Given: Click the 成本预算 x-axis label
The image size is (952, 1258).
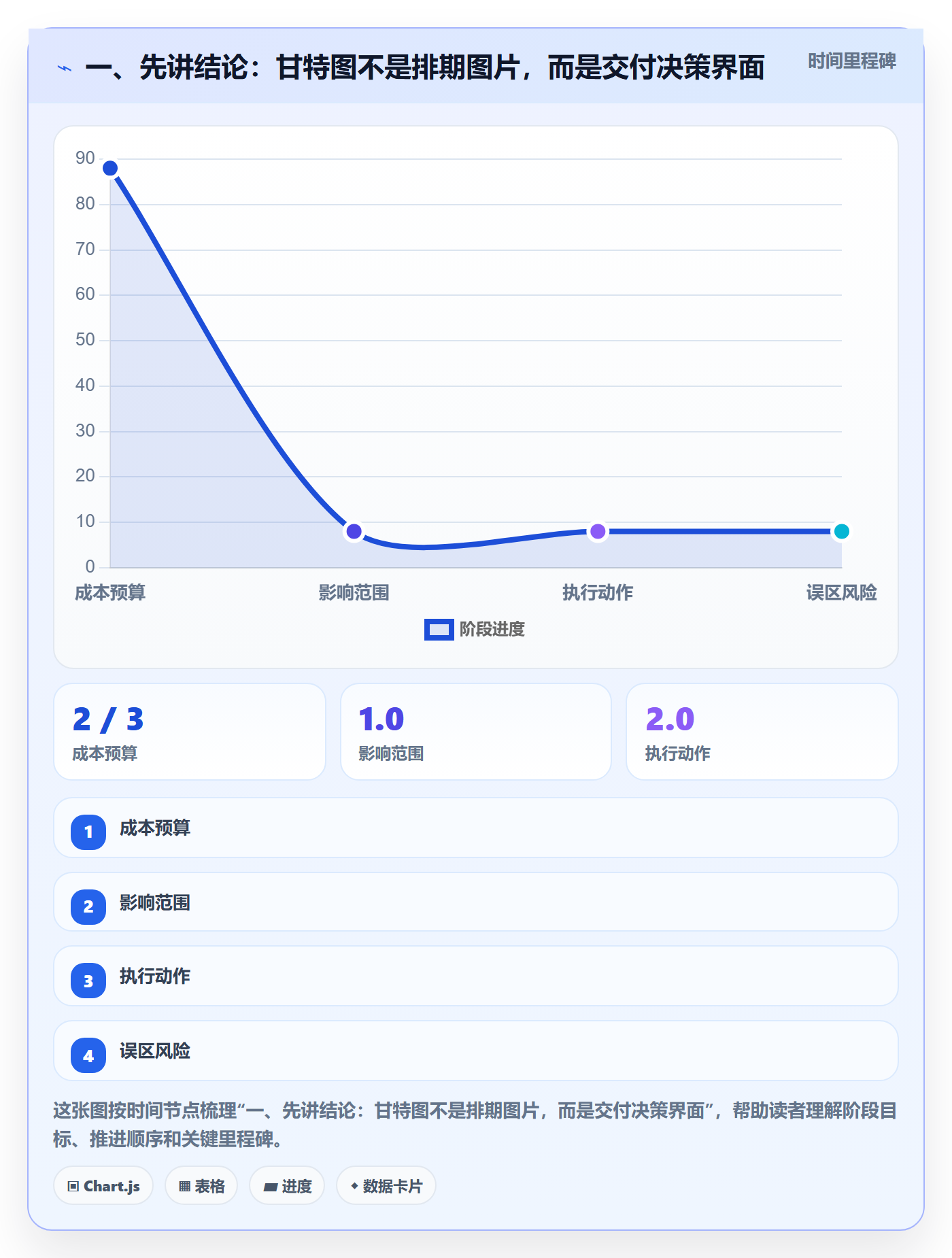Looking at the screenshot, I should pos(110,593).
